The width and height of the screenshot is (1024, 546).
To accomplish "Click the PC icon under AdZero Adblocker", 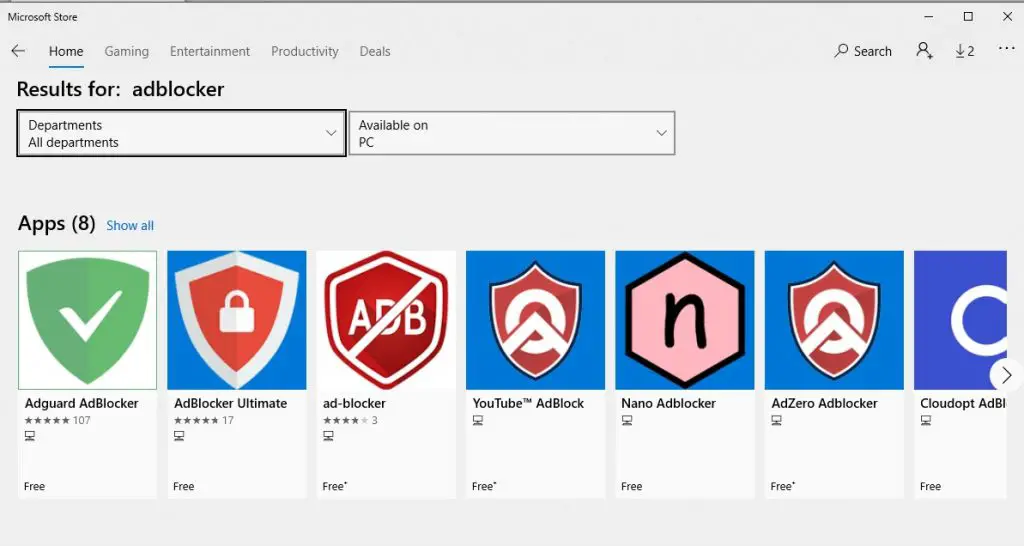I will pyautogui.click(x=776, y=421).
